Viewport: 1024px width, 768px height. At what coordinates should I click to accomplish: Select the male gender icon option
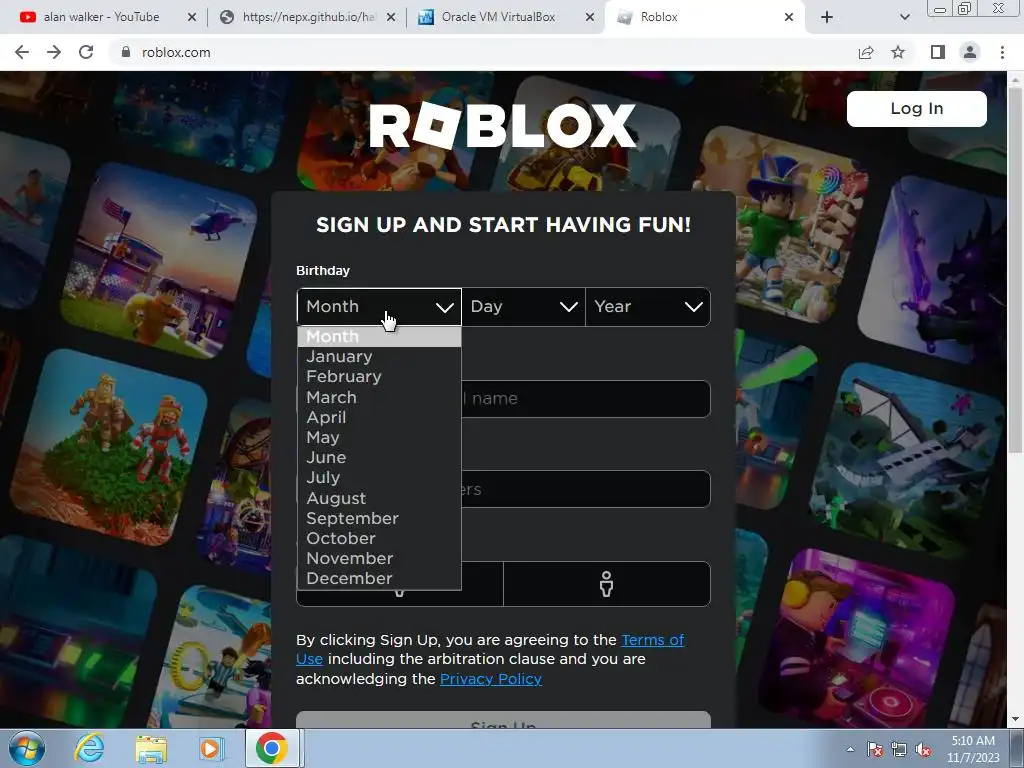[607, 584]
